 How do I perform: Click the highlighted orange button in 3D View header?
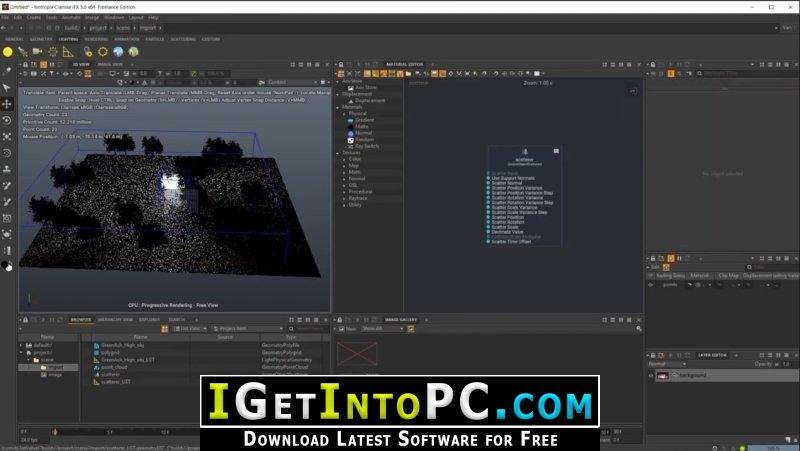(x=43, y=65)
